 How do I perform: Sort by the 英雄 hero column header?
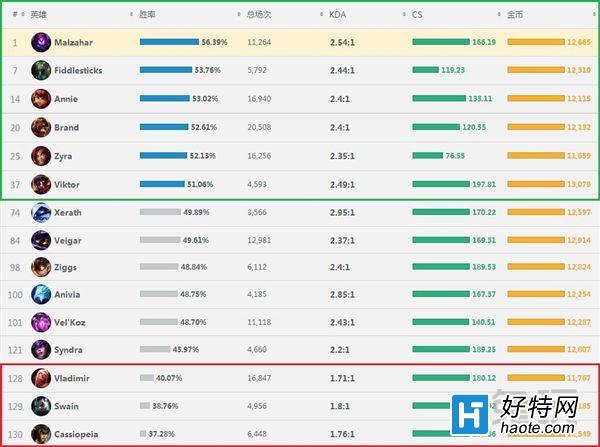pyautogui.click(x=38, y=15)
